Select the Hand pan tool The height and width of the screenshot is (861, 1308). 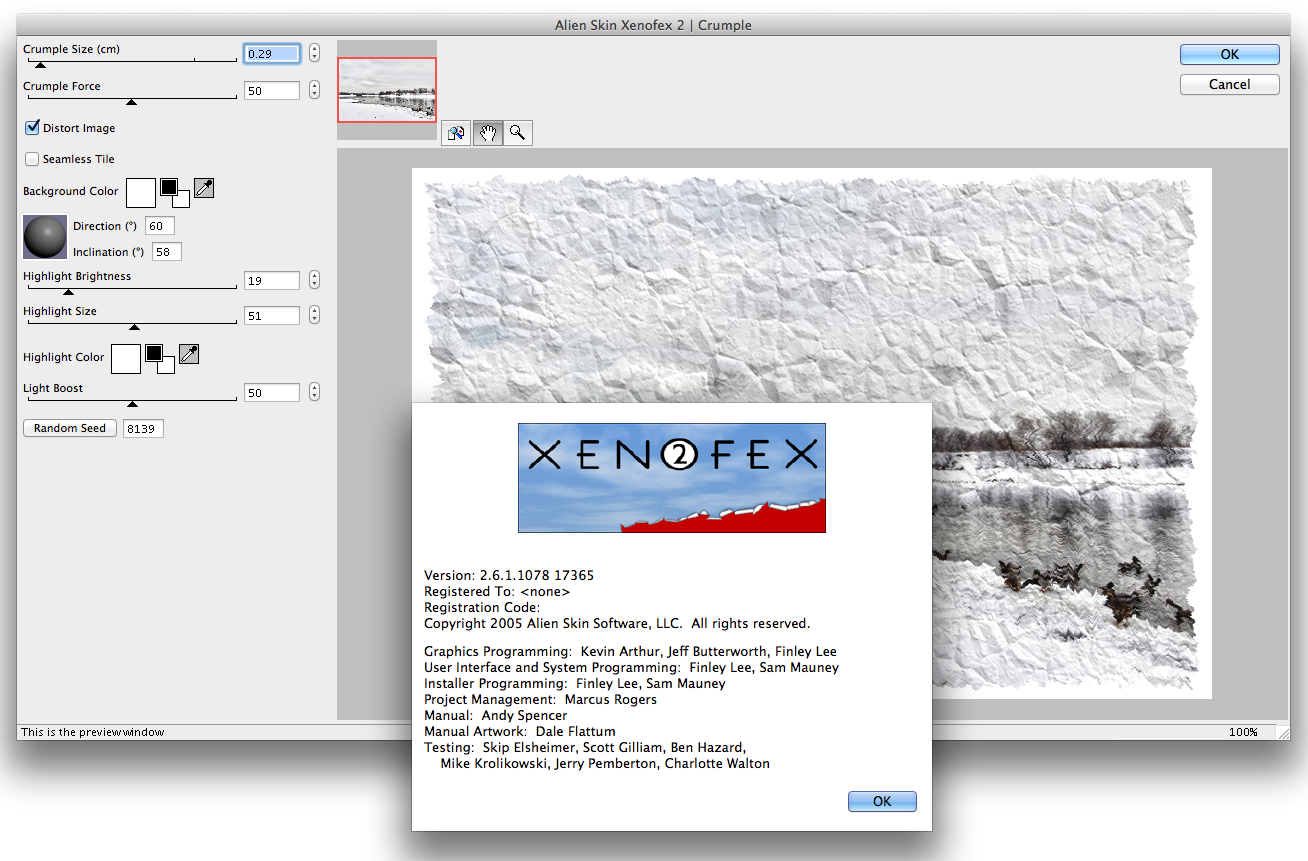(x=487, y=133)
